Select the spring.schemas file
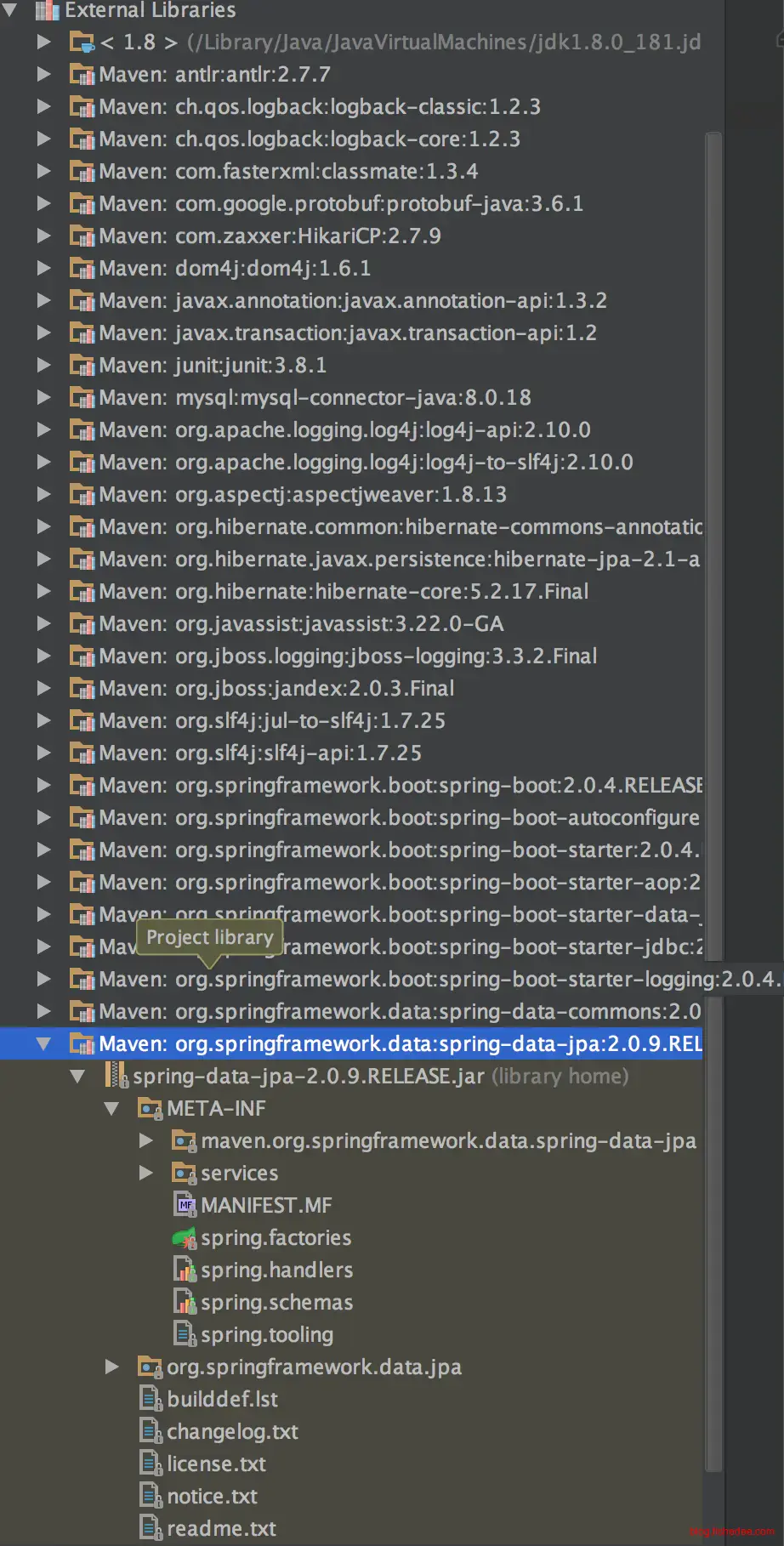The image size is (784, 1546). pyautogui.click(x=276, y=1303)
